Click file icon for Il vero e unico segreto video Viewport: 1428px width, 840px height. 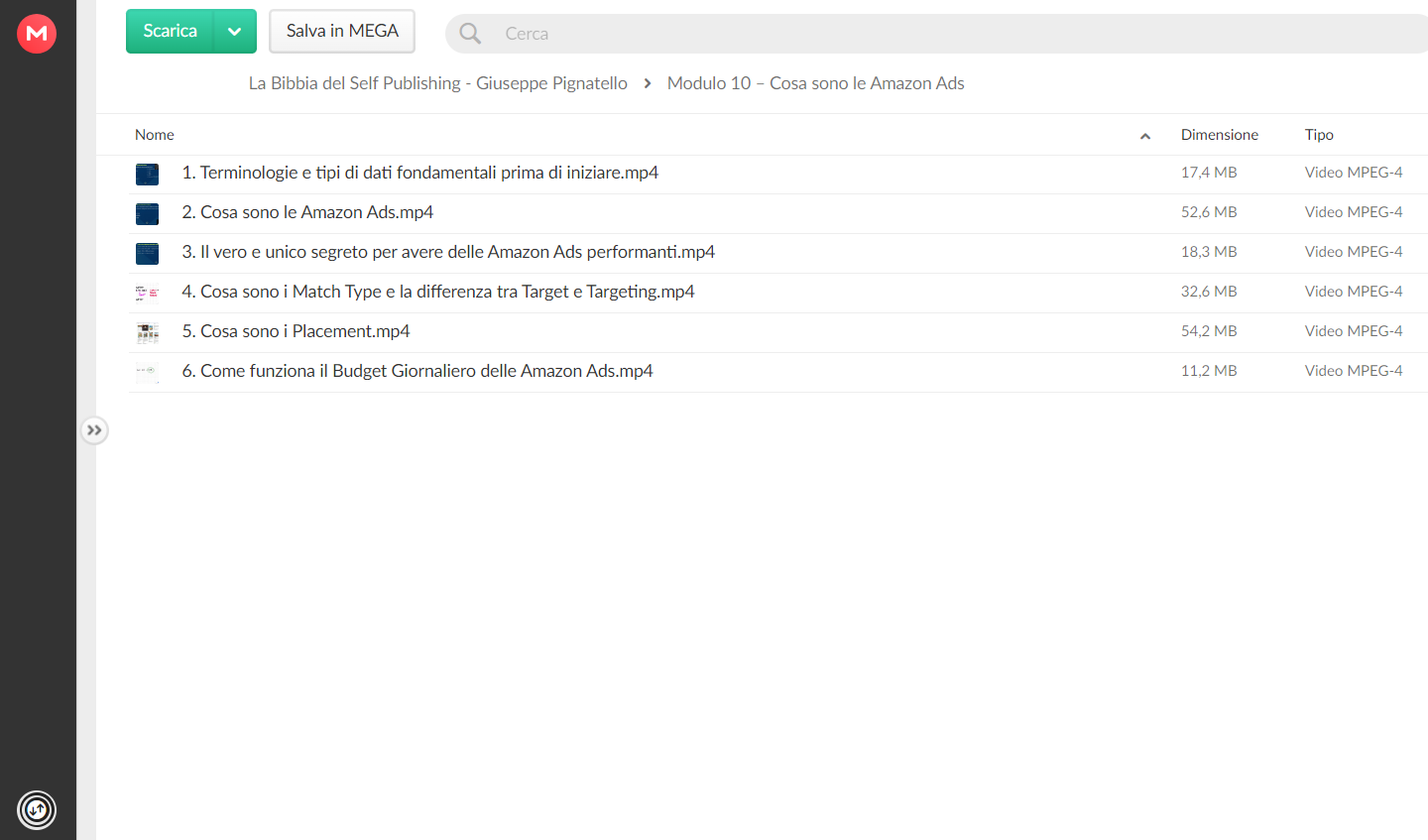click(147, 253)
